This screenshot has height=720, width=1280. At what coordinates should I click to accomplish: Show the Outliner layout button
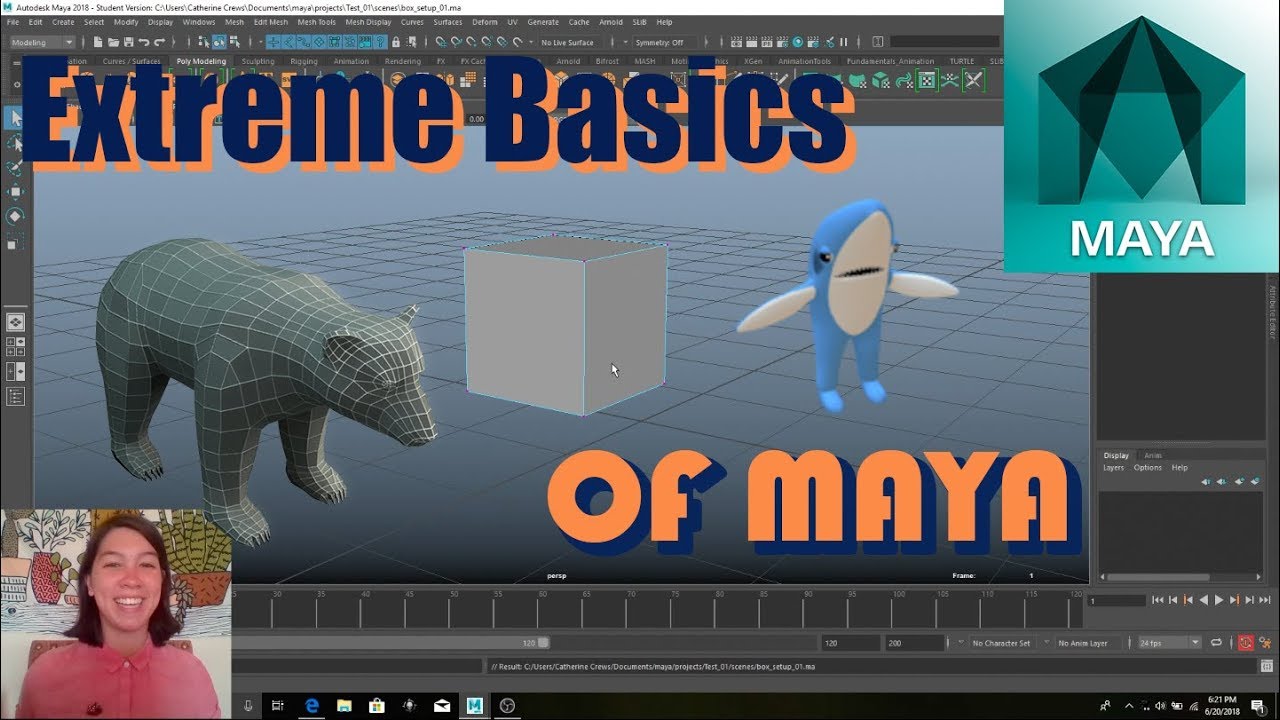click(15, 396)
